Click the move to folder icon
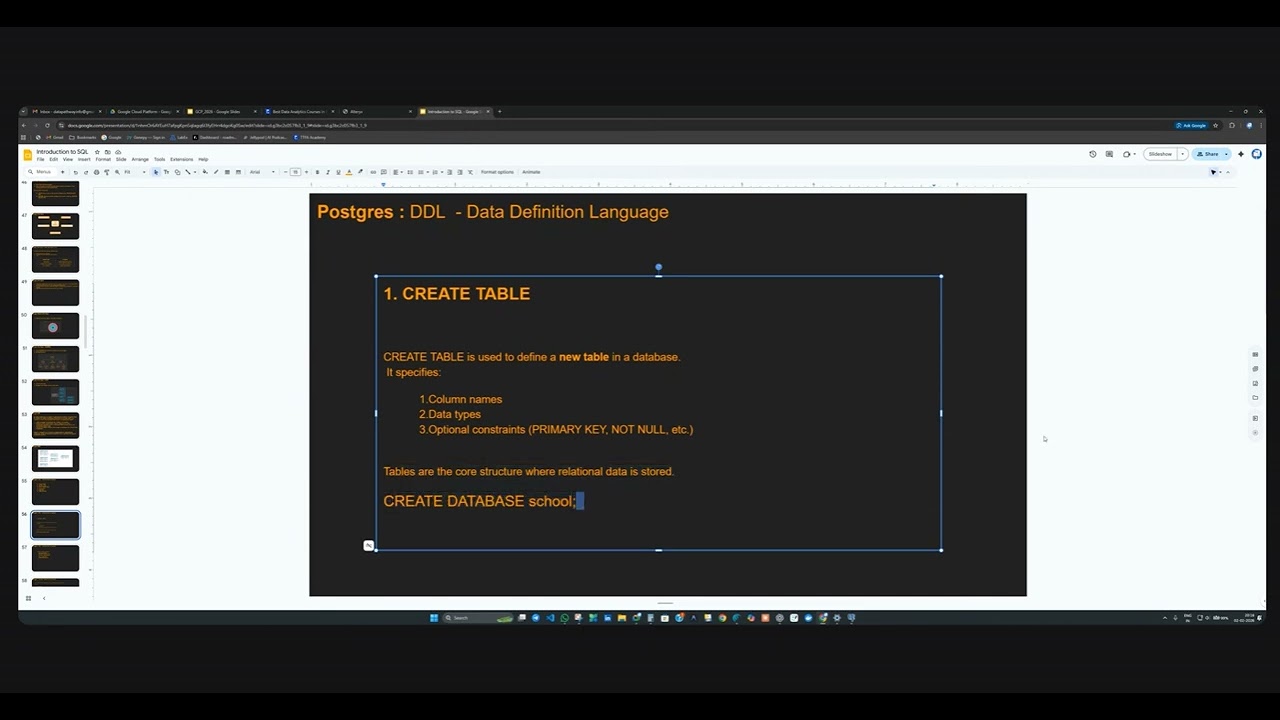This screenshot has width=1280, height=720. coord(107,152)
